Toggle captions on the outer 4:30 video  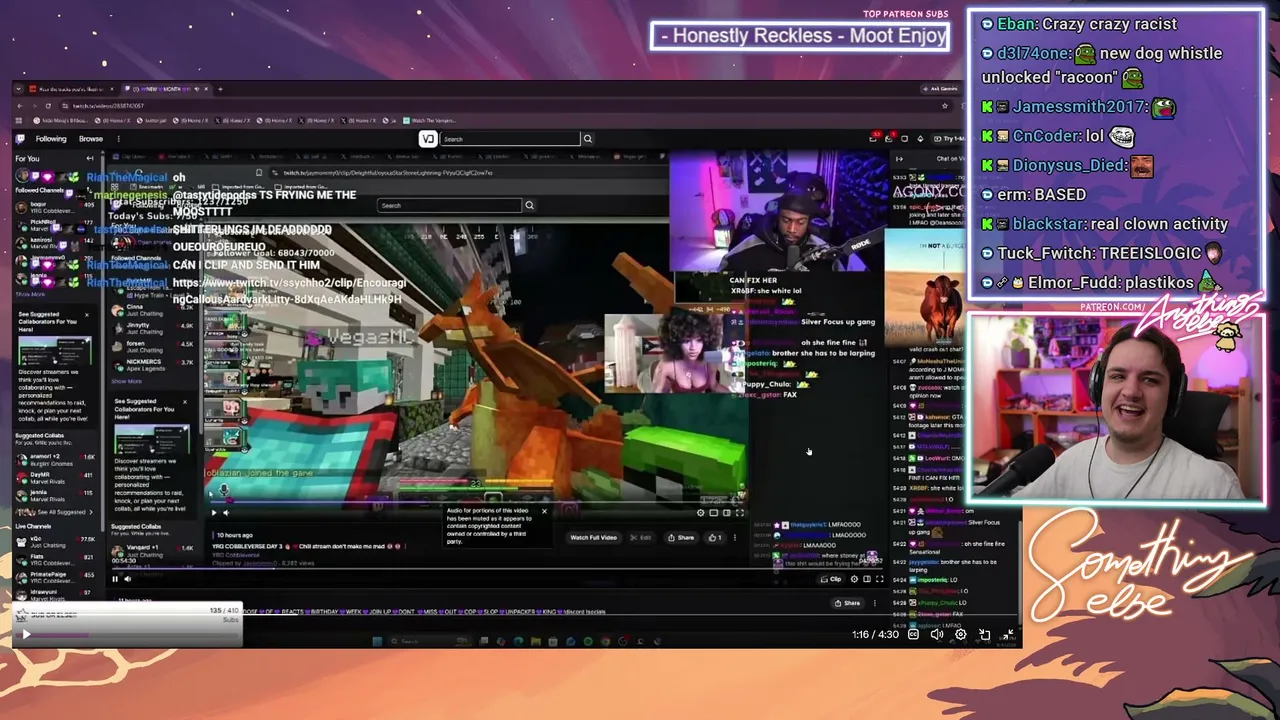913,634
